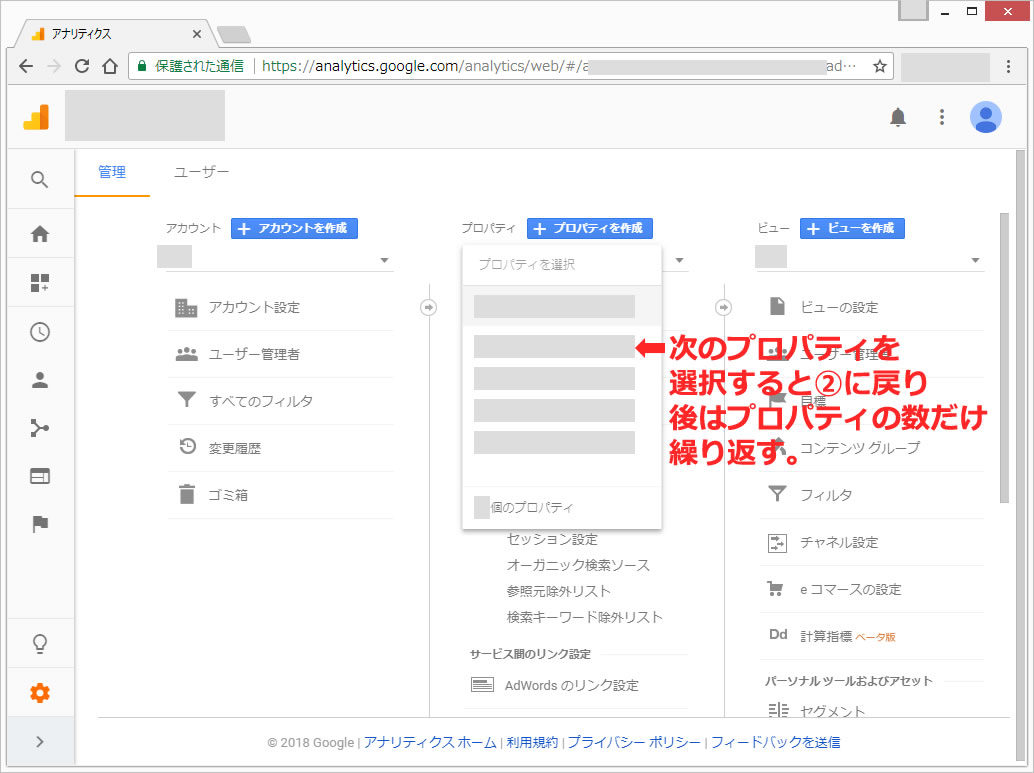This screenshot has width=1034, height=773.
Task: Go to Home via sidebar house icon
Action: (x=40, y=233)
